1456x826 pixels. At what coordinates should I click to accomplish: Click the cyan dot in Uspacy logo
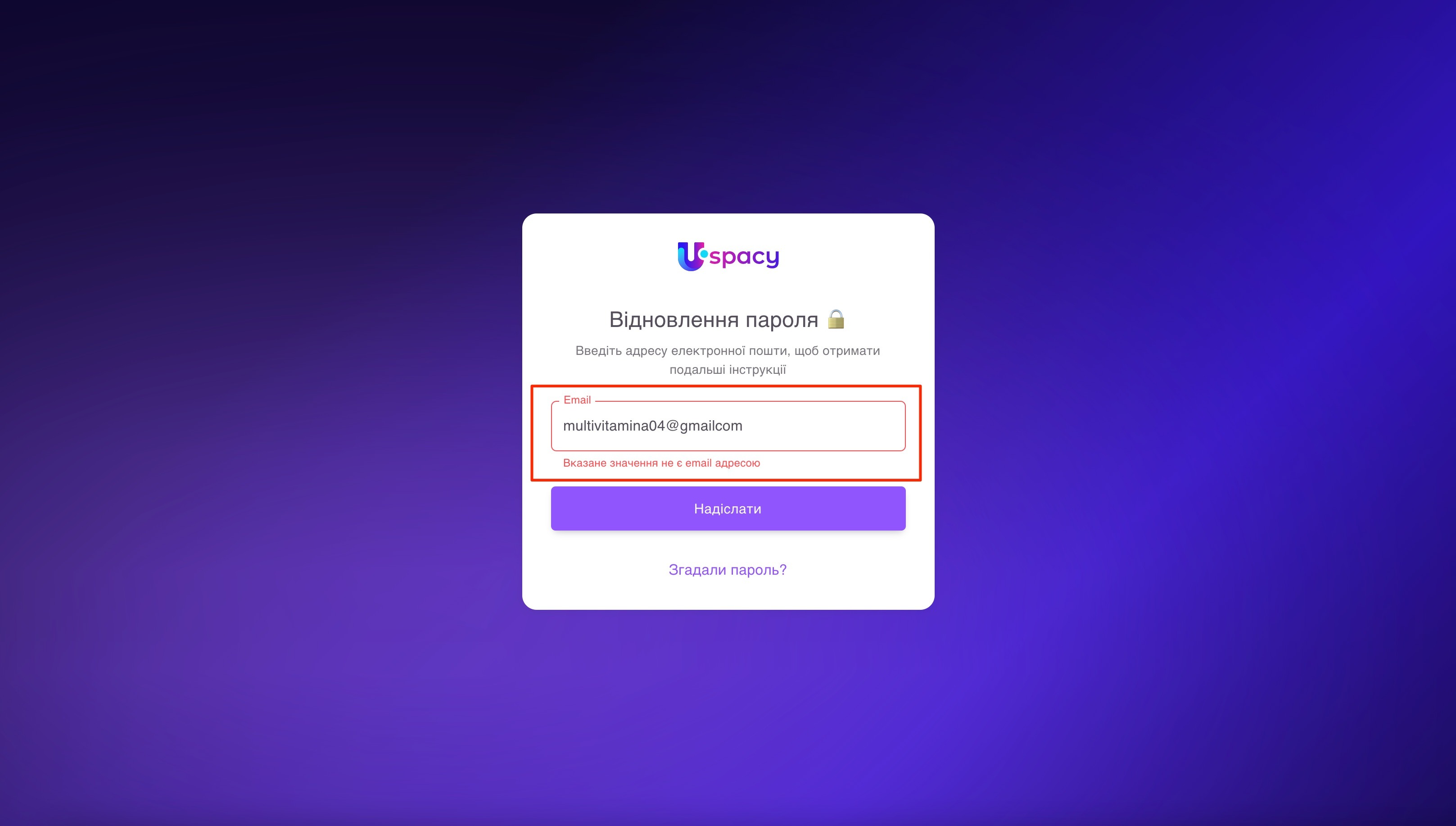point(704,255)
